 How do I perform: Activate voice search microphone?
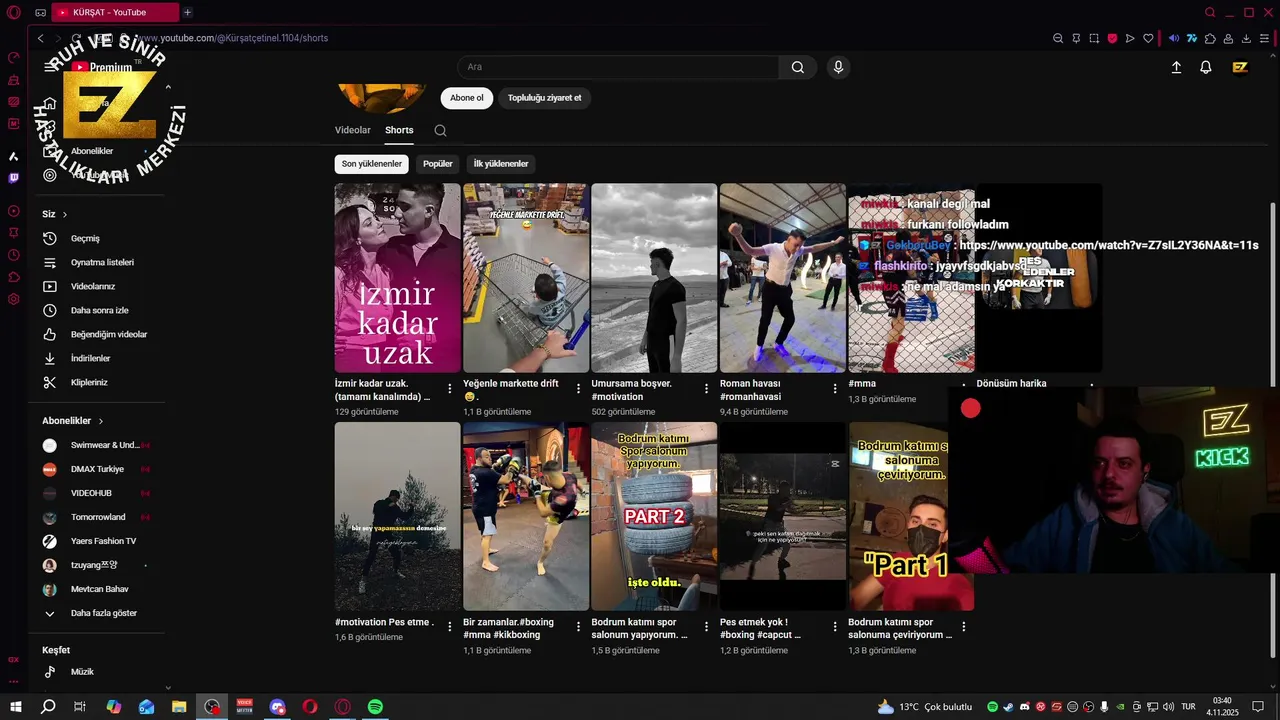coord(838,67)
